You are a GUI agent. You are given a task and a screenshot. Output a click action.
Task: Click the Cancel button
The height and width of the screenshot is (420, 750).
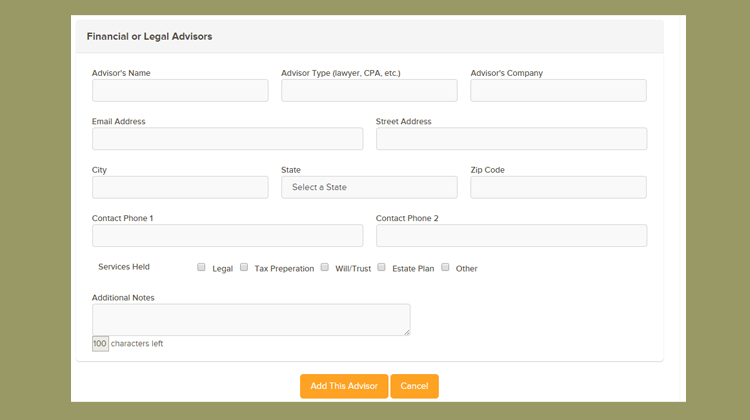(x=414, y=386)
